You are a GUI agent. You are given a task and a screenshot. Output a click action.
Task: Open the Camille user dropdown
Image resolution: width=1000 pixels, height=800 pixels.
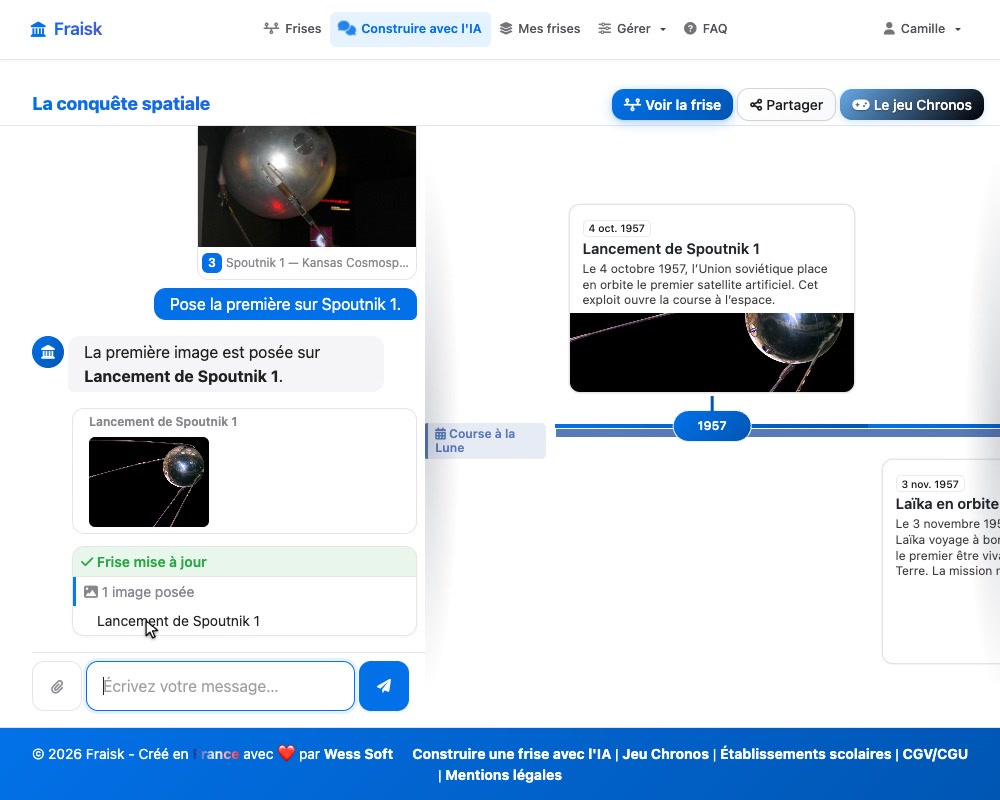point(922,29)
